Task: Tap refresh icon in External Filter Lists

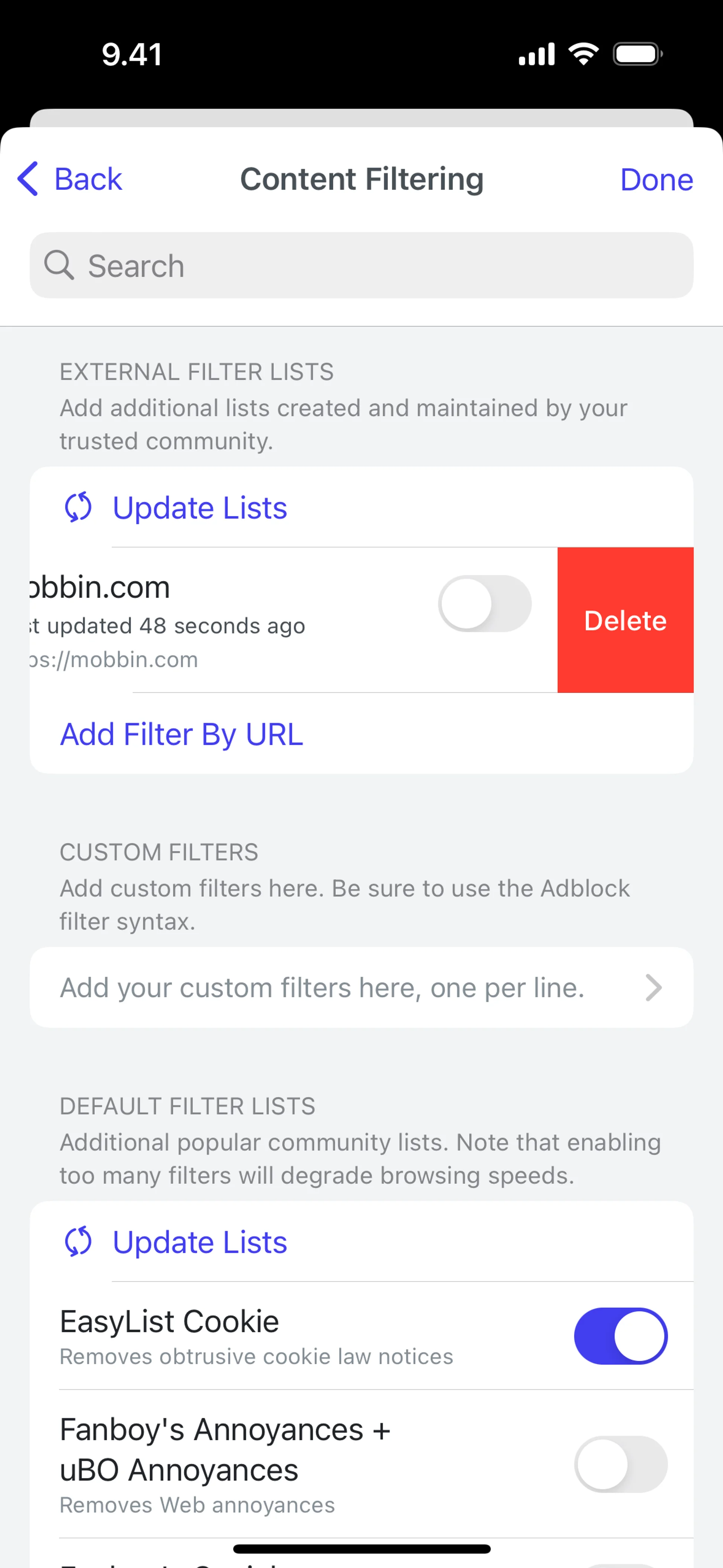Action: click(78, 507)
